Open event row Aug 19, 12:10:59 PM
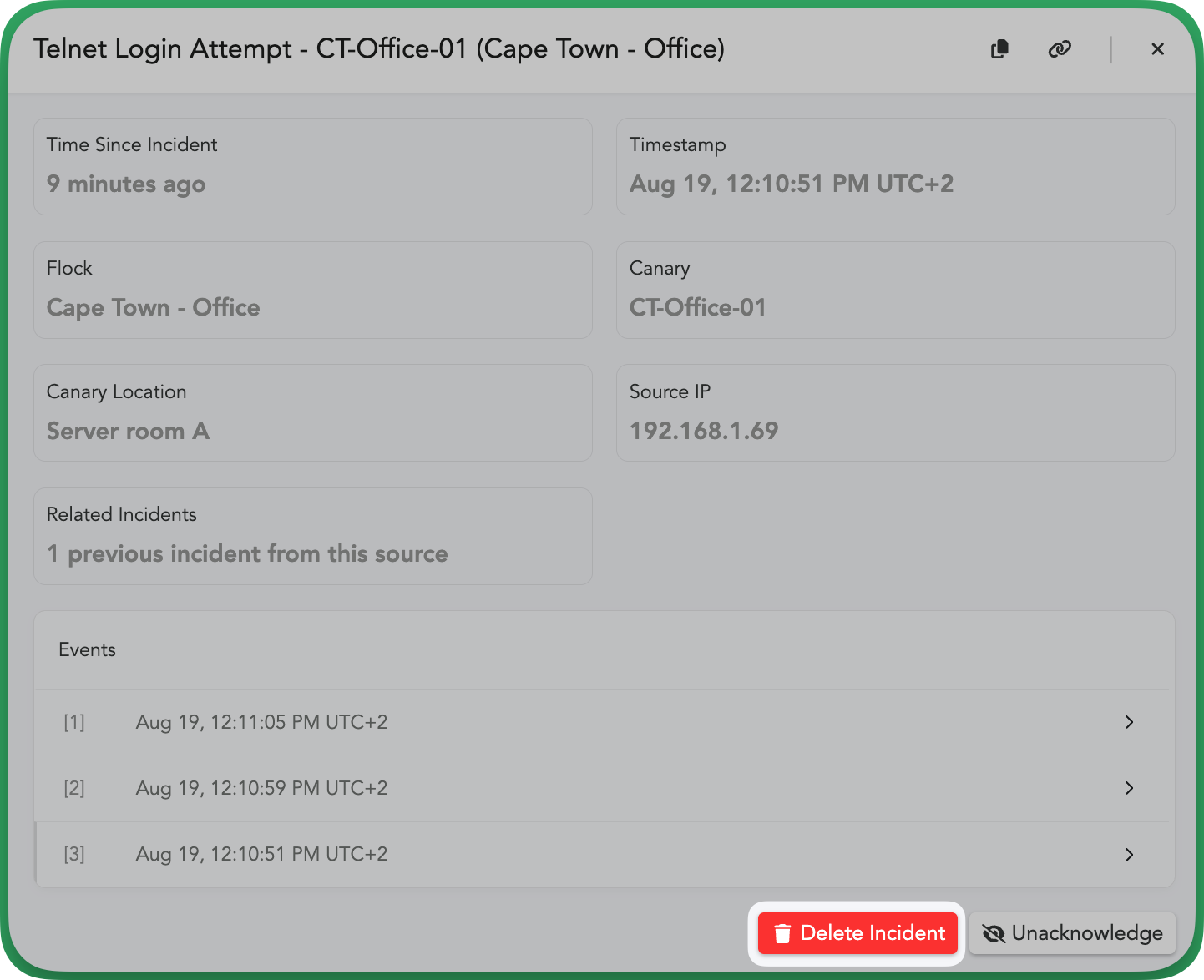Viewport: 1204px width, 980px height. (x=261, y=788)
